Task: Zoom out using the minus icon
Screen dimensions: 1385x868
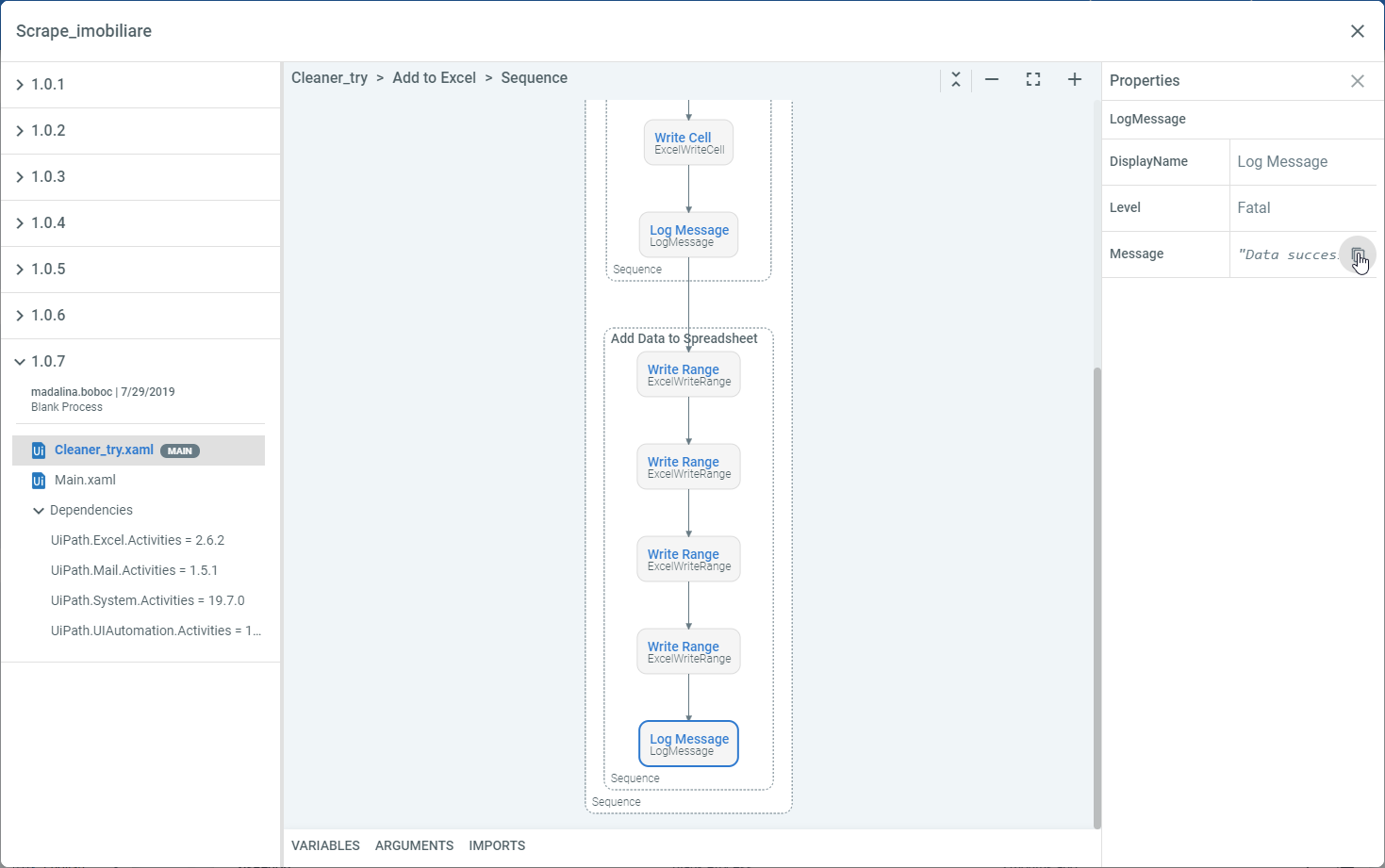Action: click(992, 80)
